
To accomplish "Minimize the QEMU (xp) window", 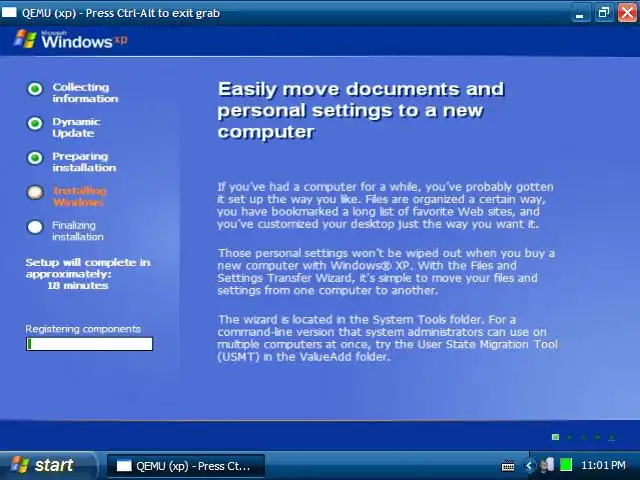I will point(580,13).
